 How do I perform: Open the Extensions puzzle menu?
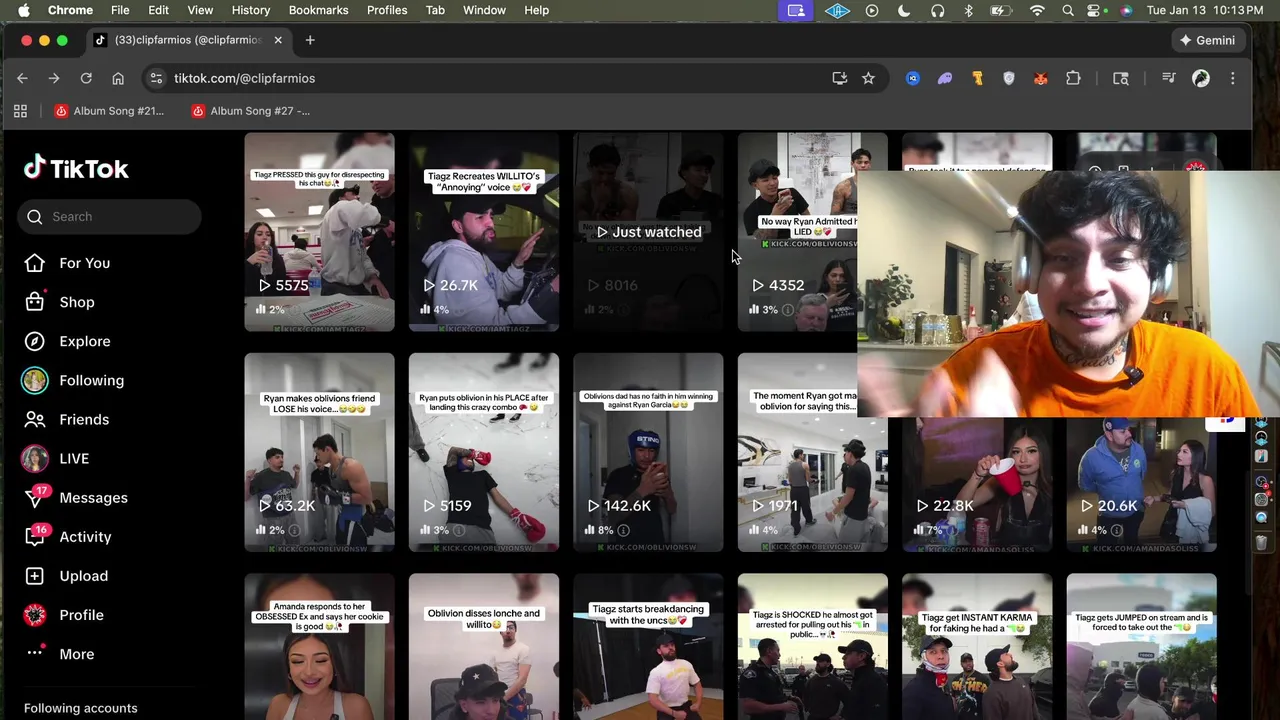(1073, 78)
